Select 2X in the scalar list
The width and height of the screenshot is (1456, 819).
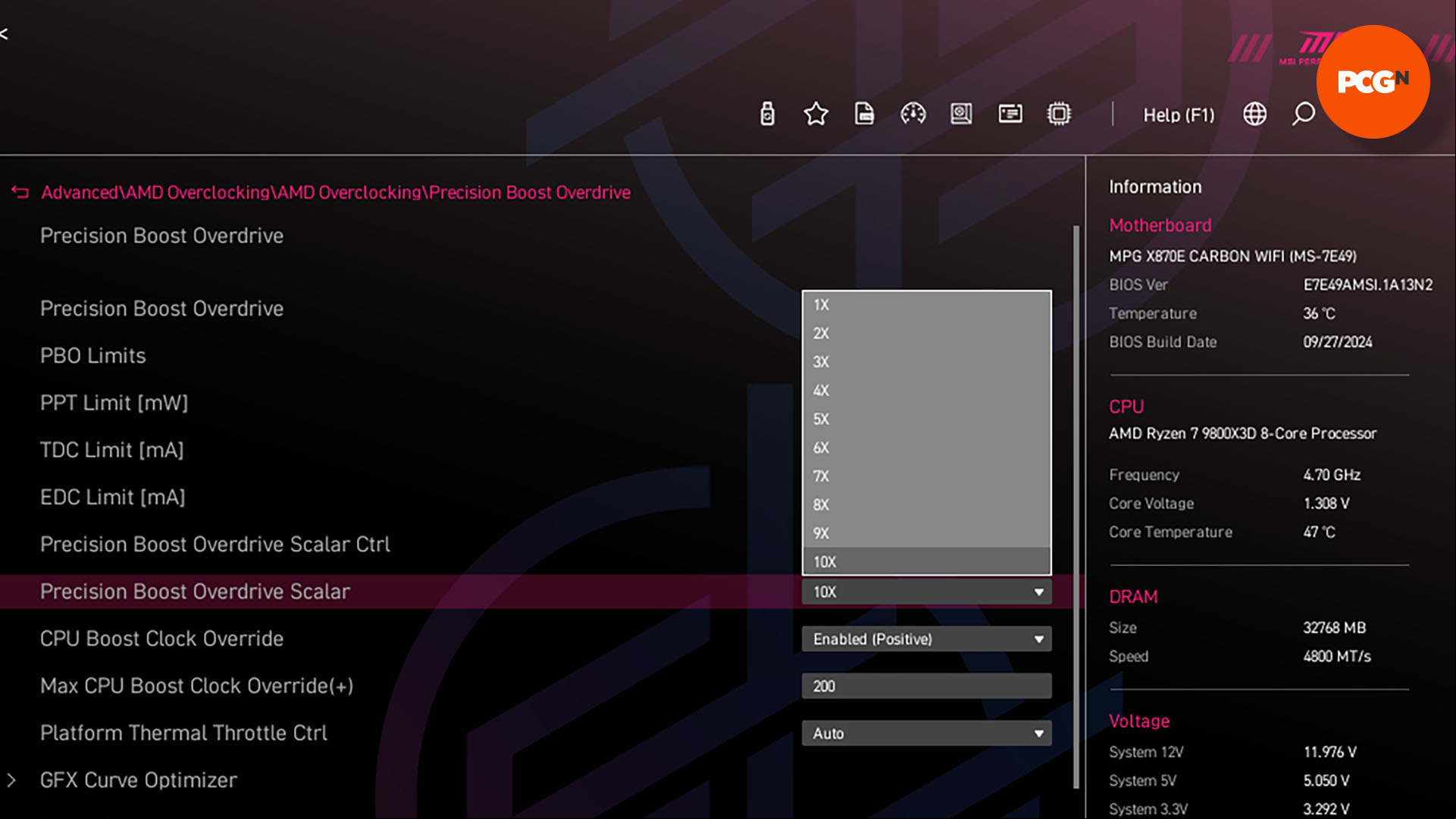click(926, 333)
